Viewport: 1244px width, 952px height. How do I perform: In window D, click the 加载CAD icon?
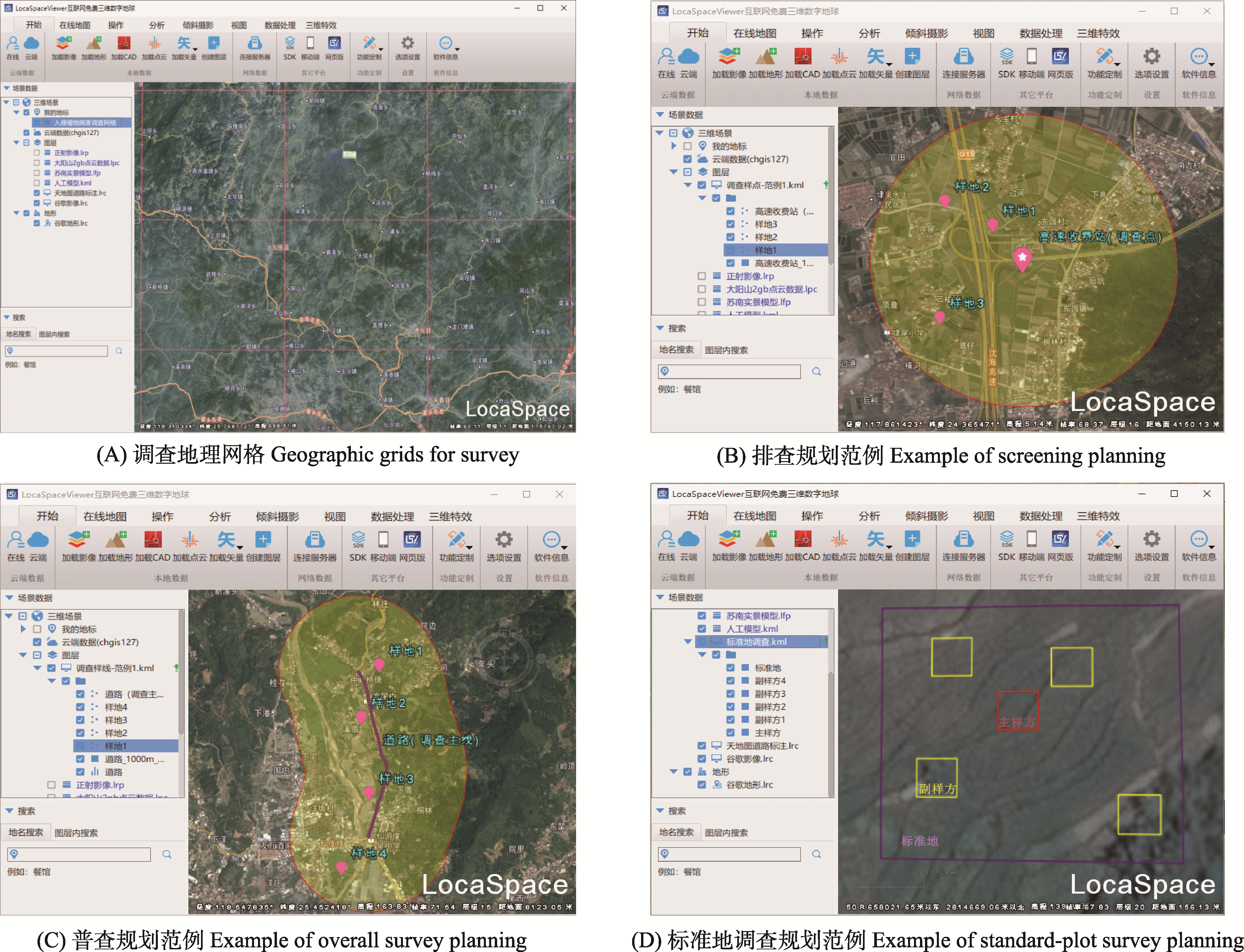coord(803,538)
